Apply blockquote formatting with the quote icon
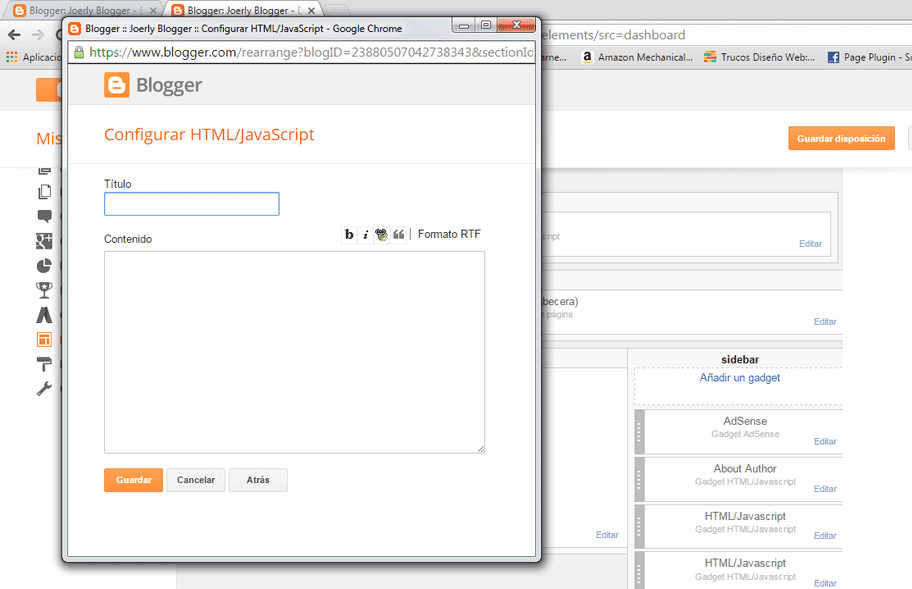 tap(398, 234)
